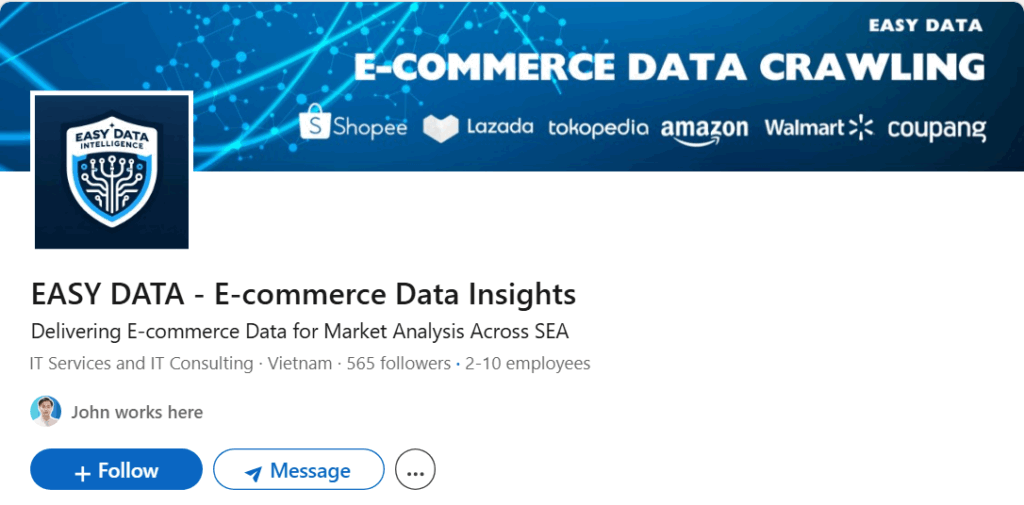This screenshot has height=505, width=1024.
Task: Follow the EASY DATA company page
Action: point(116,470)
